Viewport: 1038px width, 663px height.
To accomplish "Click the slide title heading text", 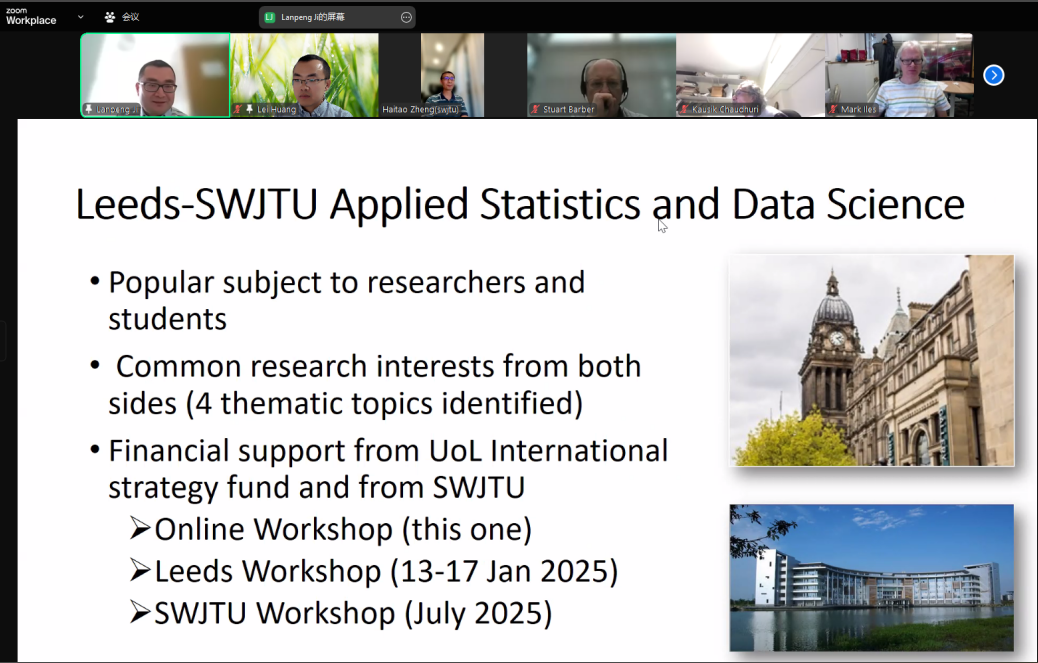I will [x=520, y=204].
